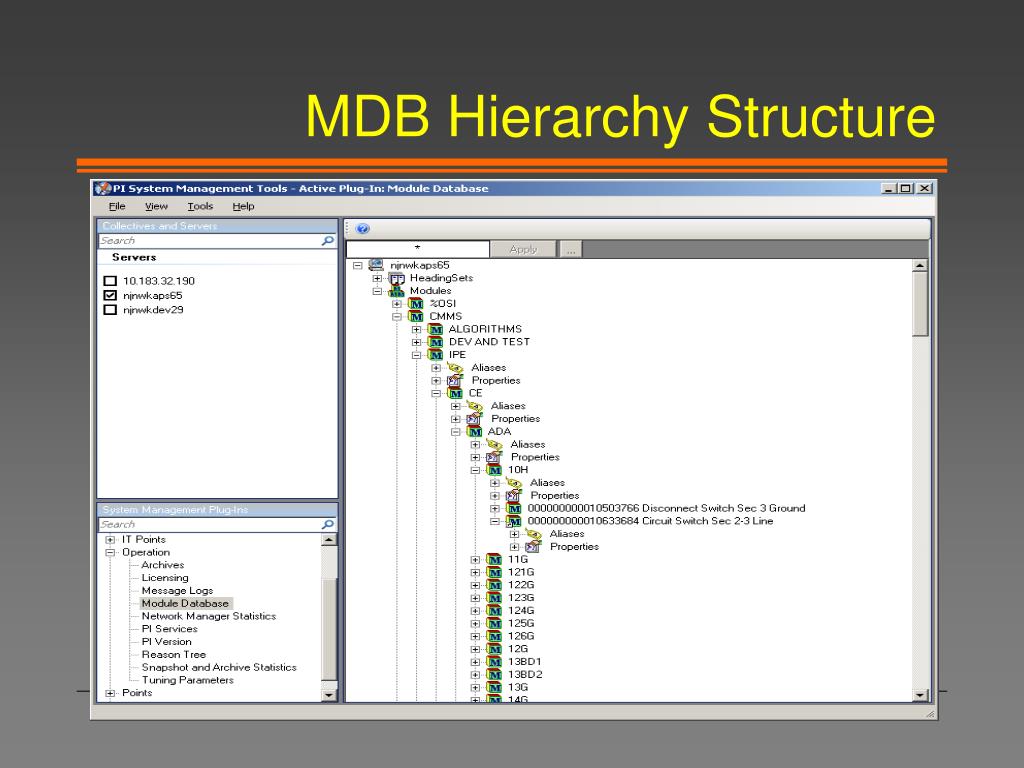Expand the IT Points plug-in group

click(x=110, y=539)
